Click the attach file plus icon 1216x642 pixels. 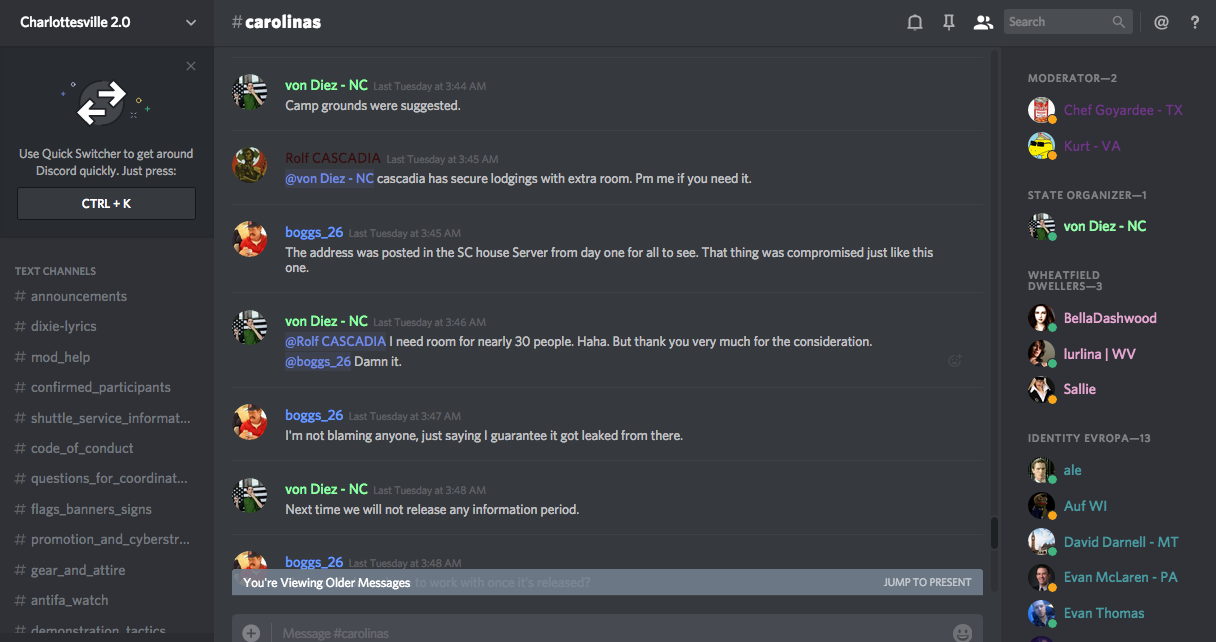(x=251, y=632)
